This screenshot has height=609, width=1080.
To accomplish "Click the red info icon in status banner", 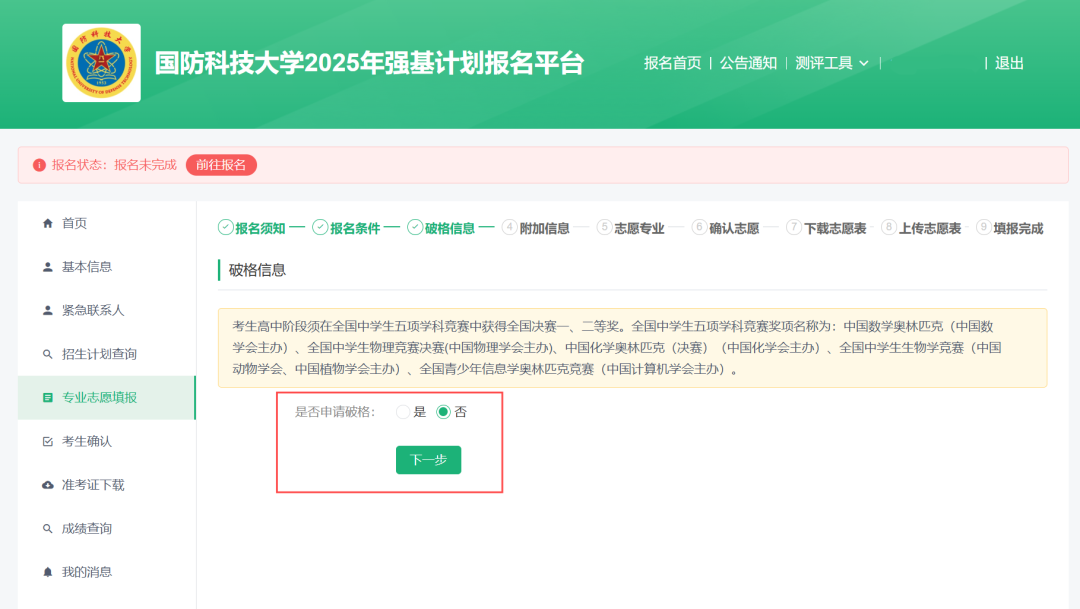I will coord(39,165).
